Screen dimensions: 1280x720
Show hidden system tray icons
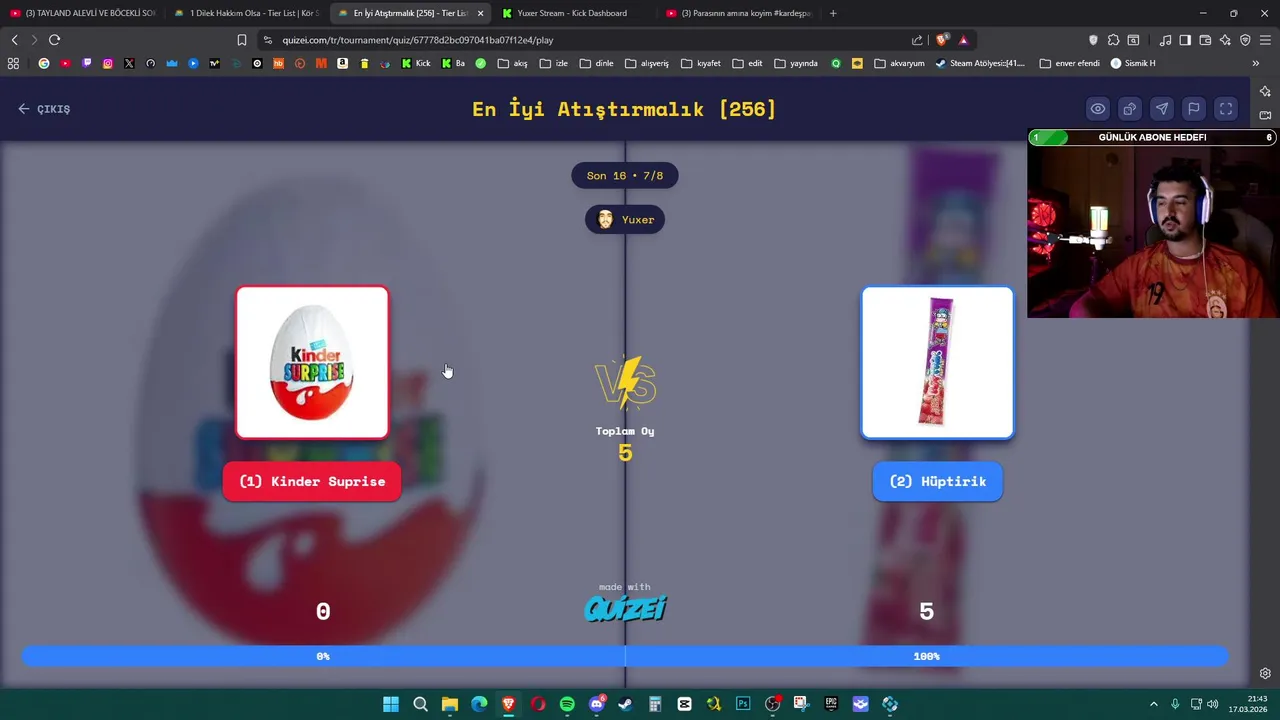(x=1153, y=704)
